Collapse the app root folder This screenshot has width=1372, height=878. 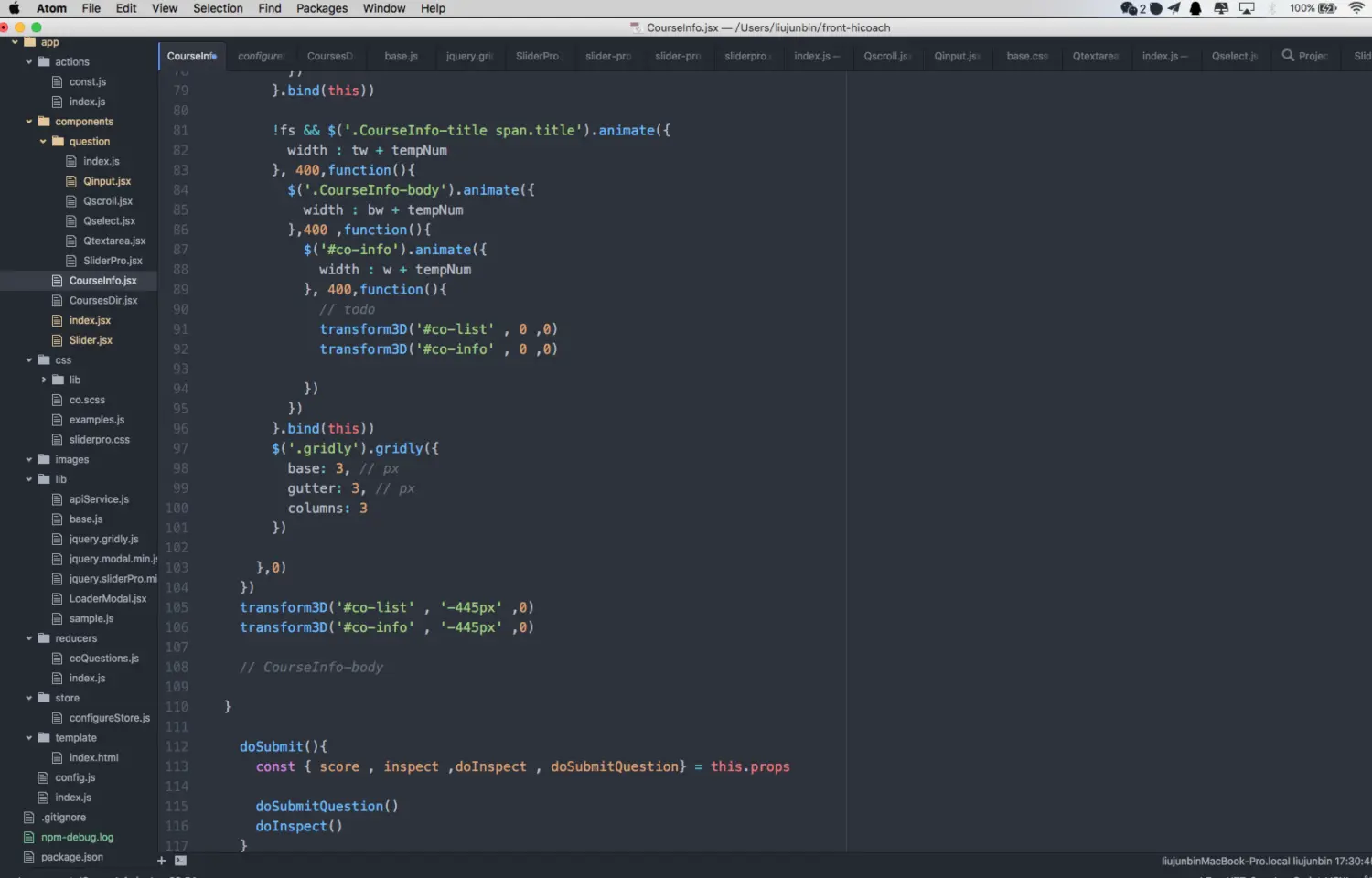point(15,42)
